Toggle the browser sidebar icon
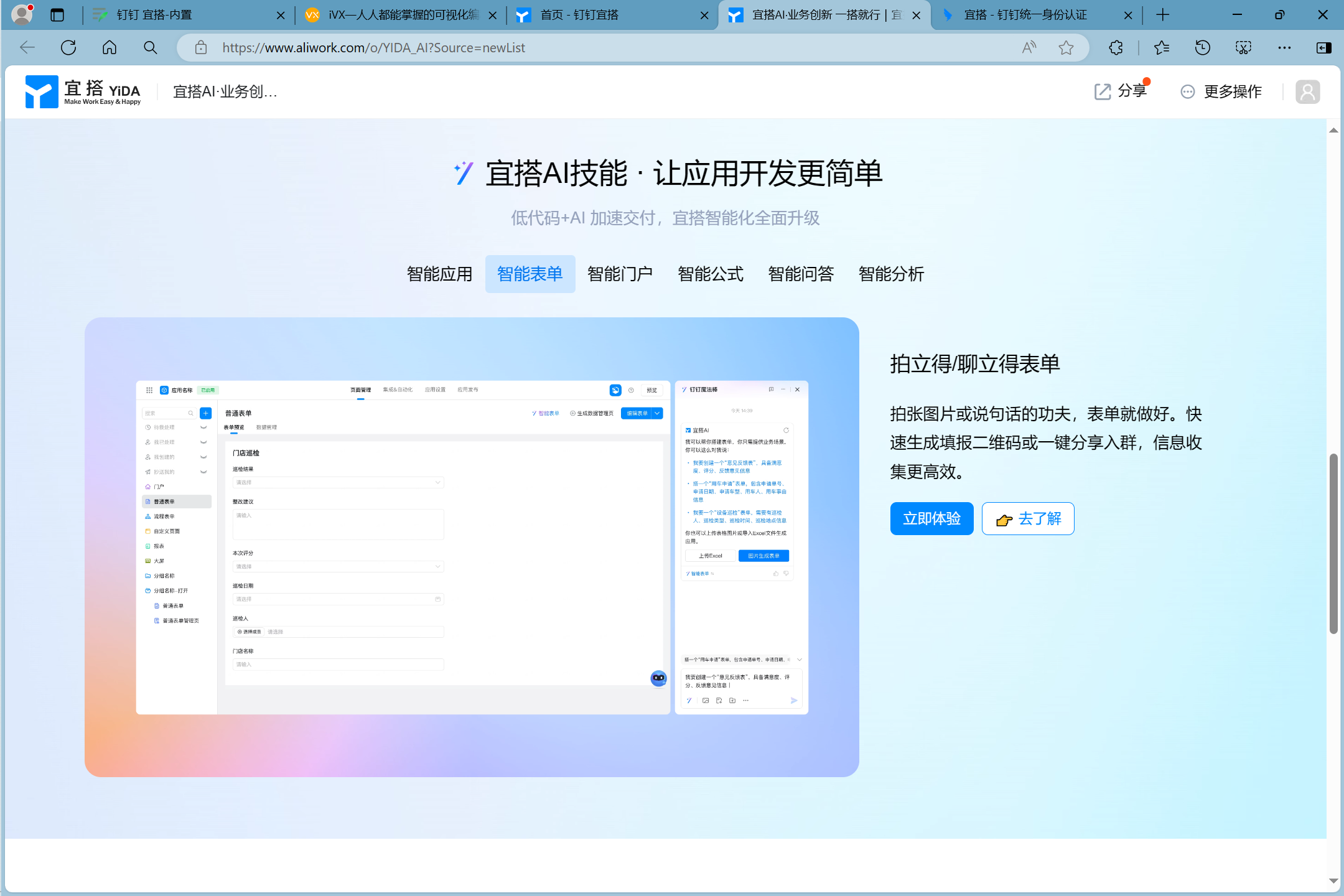Image resolution: width=1344 pixels, height=896 pixels. coord(1324,47)
